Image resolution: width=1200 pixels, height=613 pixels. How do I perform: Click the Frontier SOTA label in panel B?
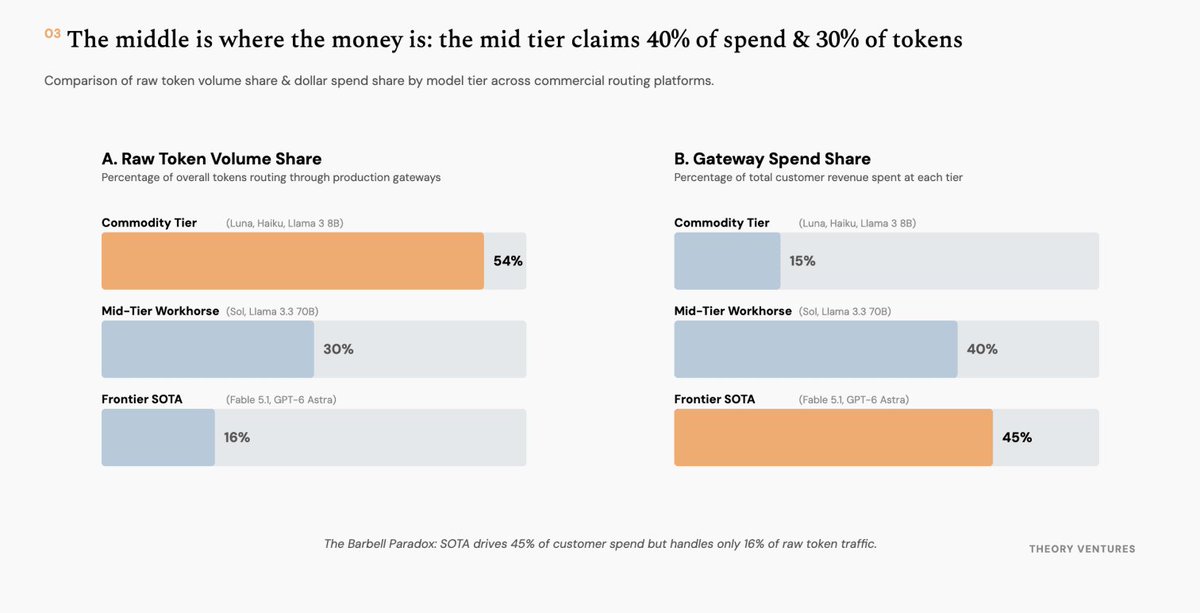pos(714,399)
